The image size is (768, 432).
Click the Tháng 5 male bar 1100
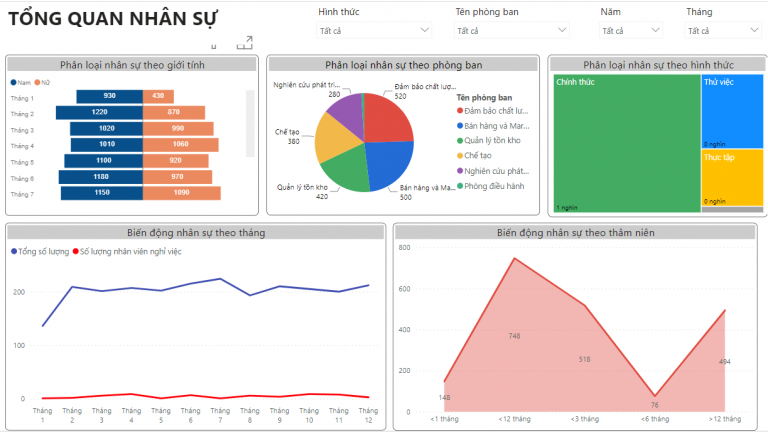pos(104,161)
